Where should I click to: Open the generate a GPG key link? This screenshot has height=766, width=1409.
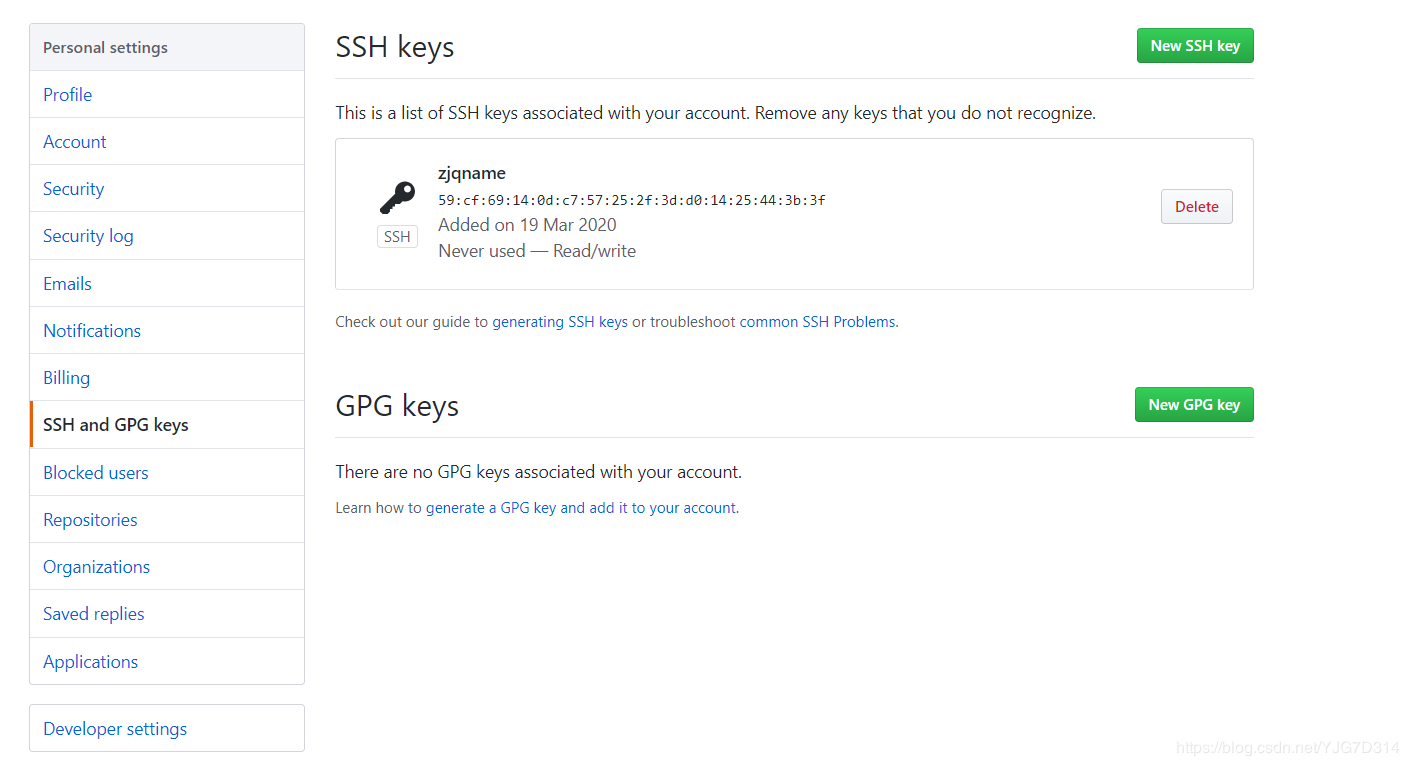point(581,508)
